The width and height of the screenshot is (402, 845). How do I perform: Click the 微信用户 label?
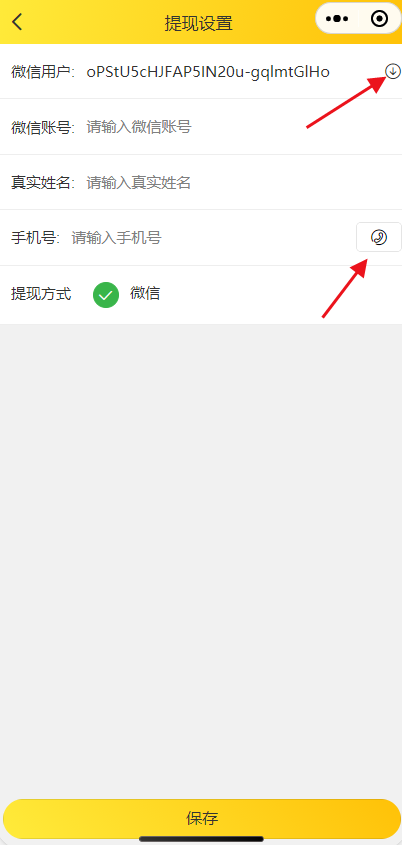[x=42, y=72]
